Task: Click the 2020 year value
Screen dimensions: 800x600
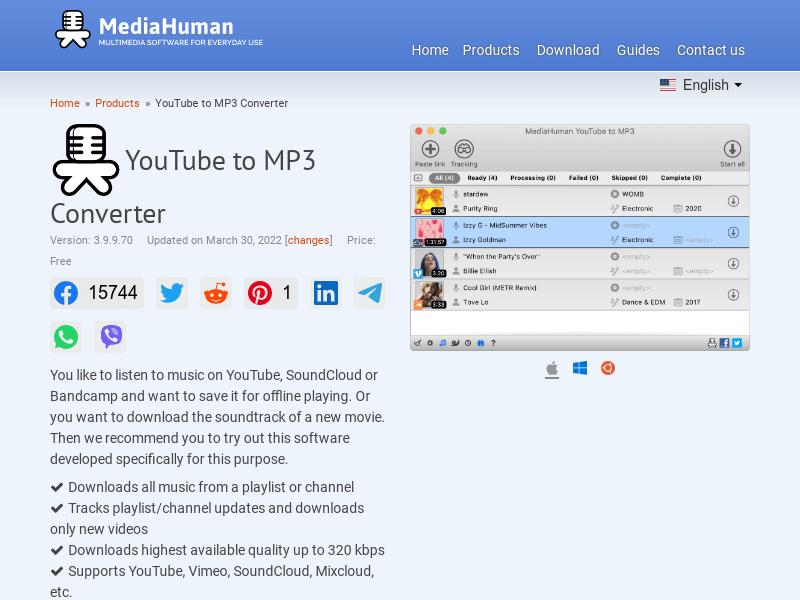Action: [x=693, y=208]
